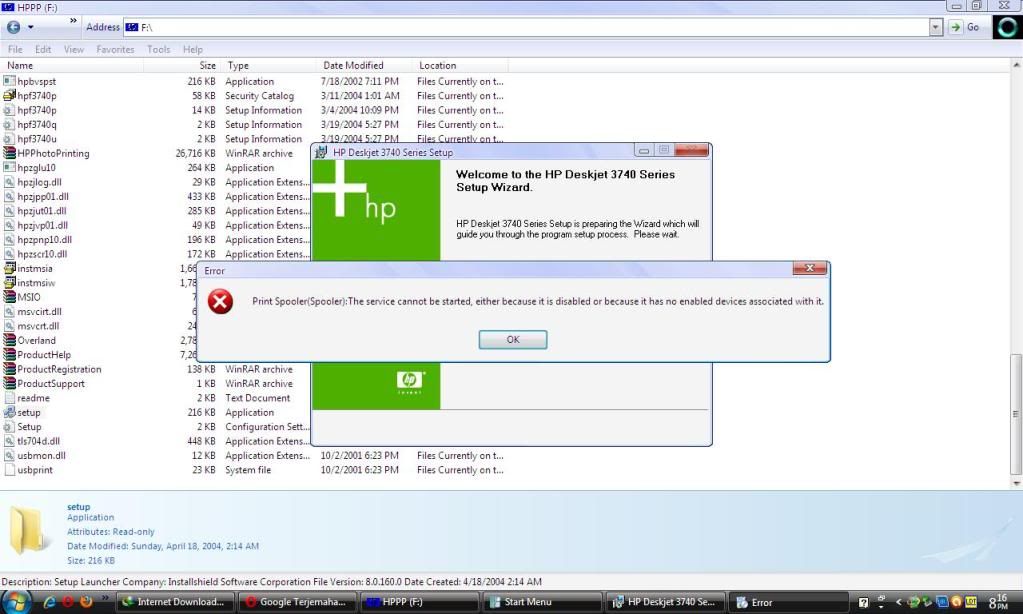Select the file name hpzscr10.dll

pos(42,254)
